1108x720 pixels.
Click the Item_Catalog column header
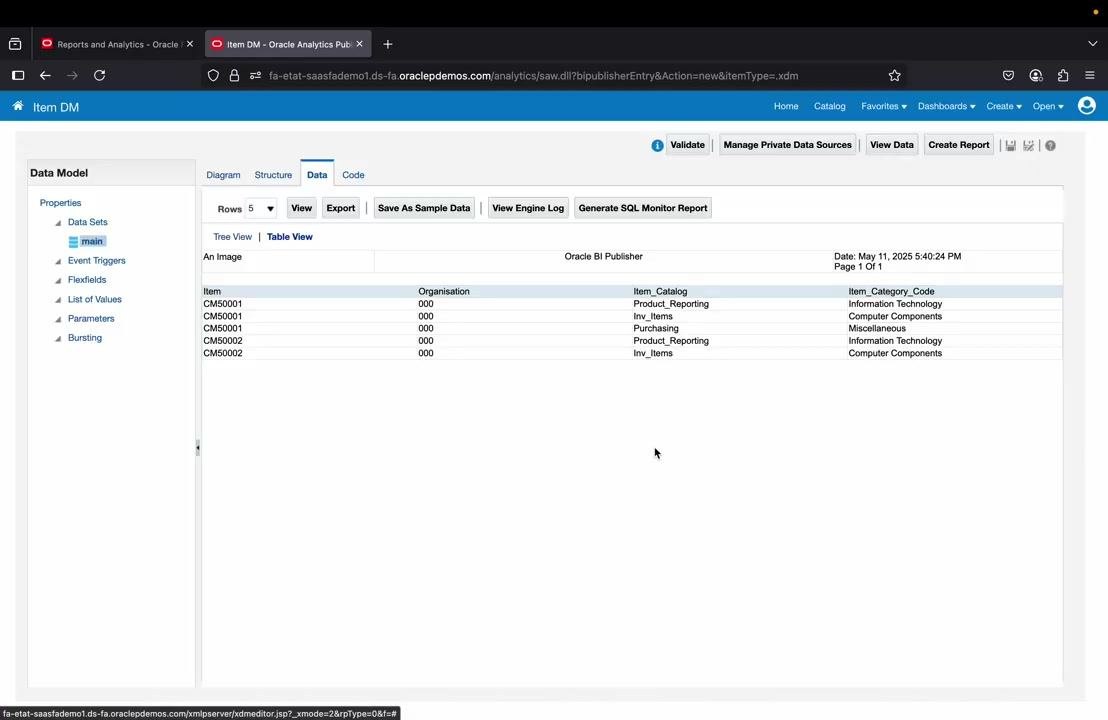pyautogui.click(x=660, y=291)
